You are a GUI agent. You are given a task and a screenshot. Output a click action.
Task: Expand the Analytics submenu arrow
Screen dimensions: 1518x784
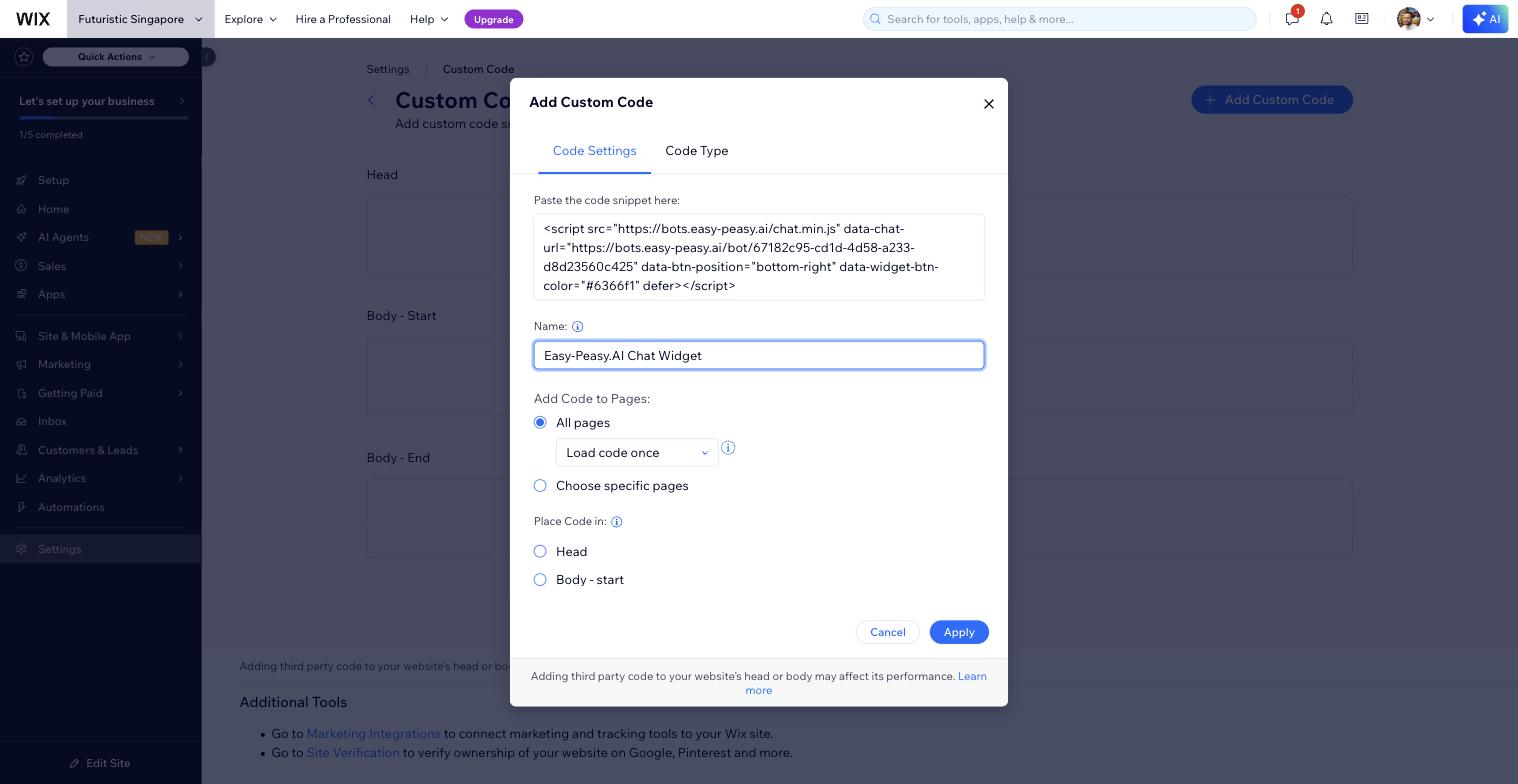[181, 479]
